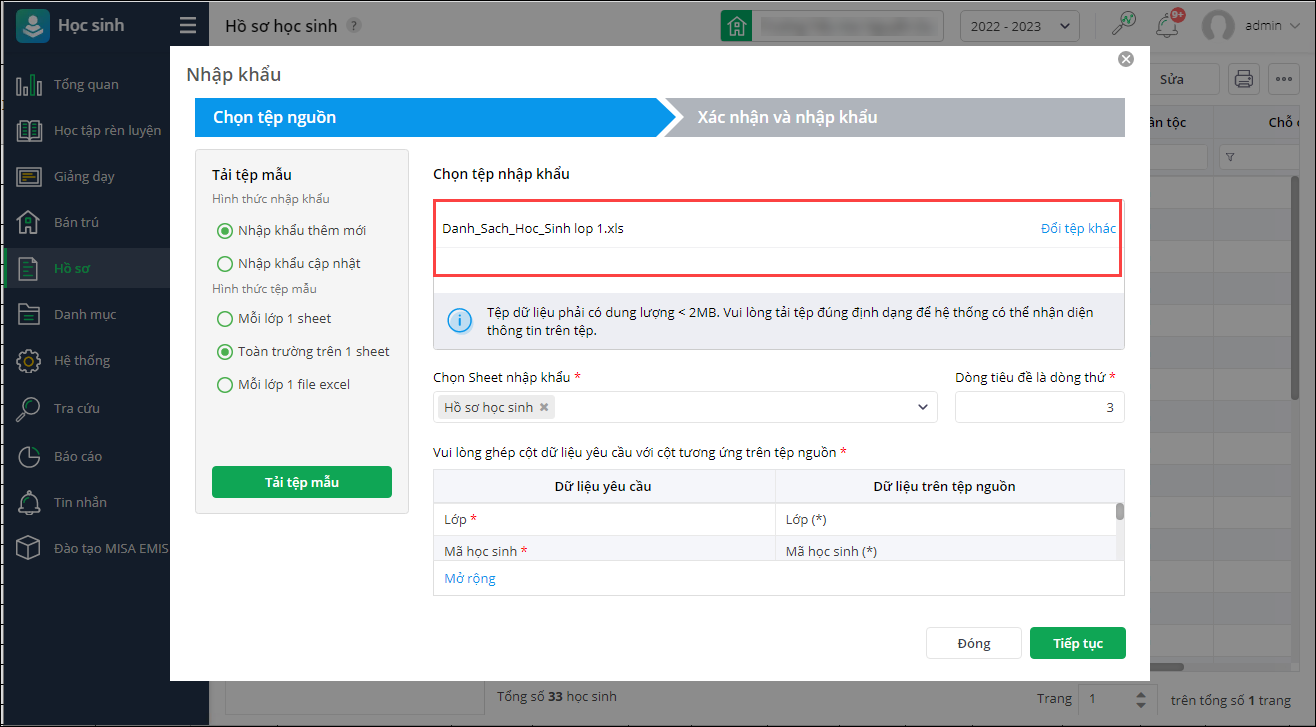
Task: Select Mỗi lớp 1 file excel option
Action: point(225,385)
